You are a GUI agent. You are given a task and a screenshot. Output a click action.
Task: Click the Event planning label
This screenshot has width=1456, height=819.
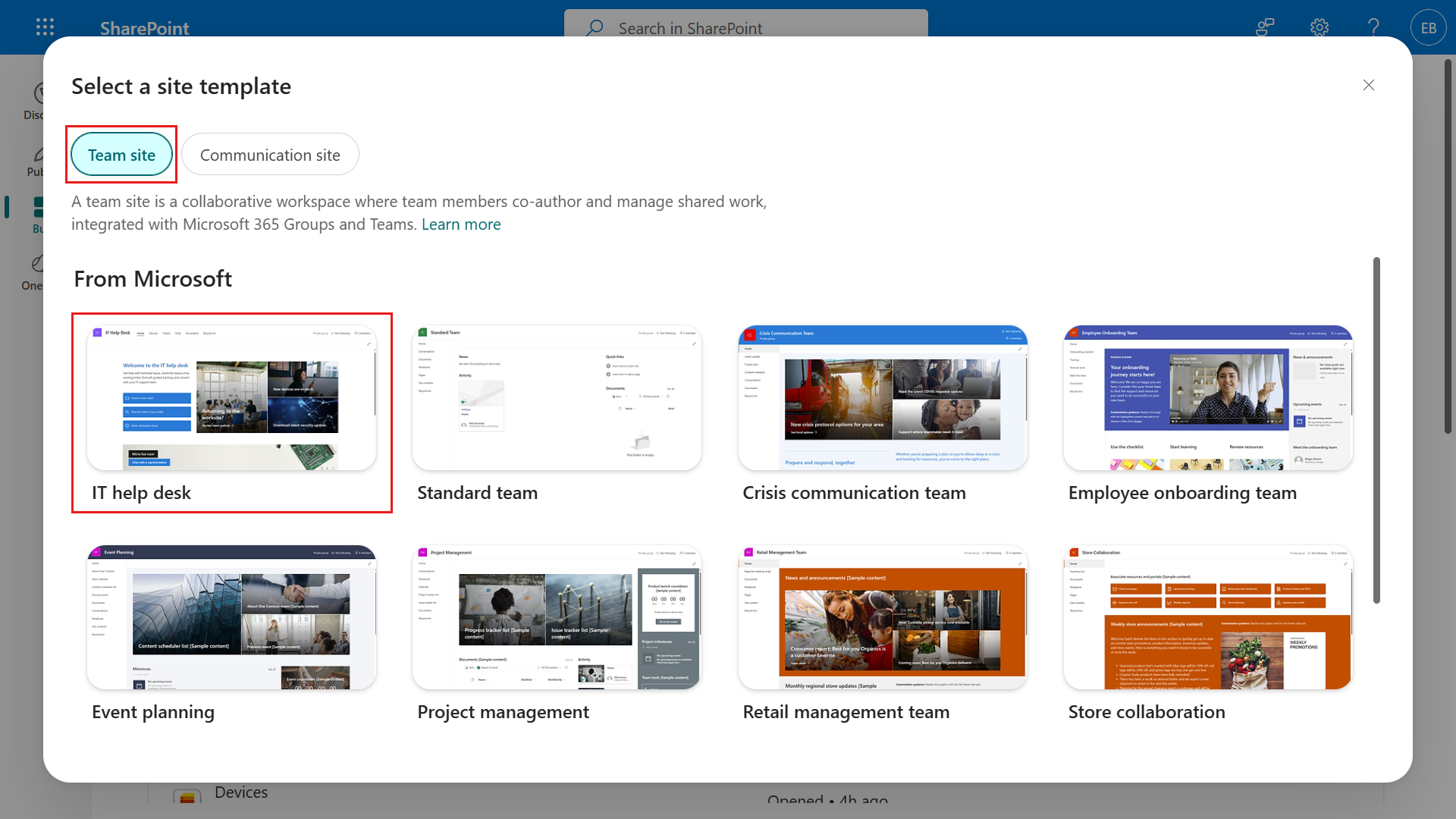click(153, 712)
